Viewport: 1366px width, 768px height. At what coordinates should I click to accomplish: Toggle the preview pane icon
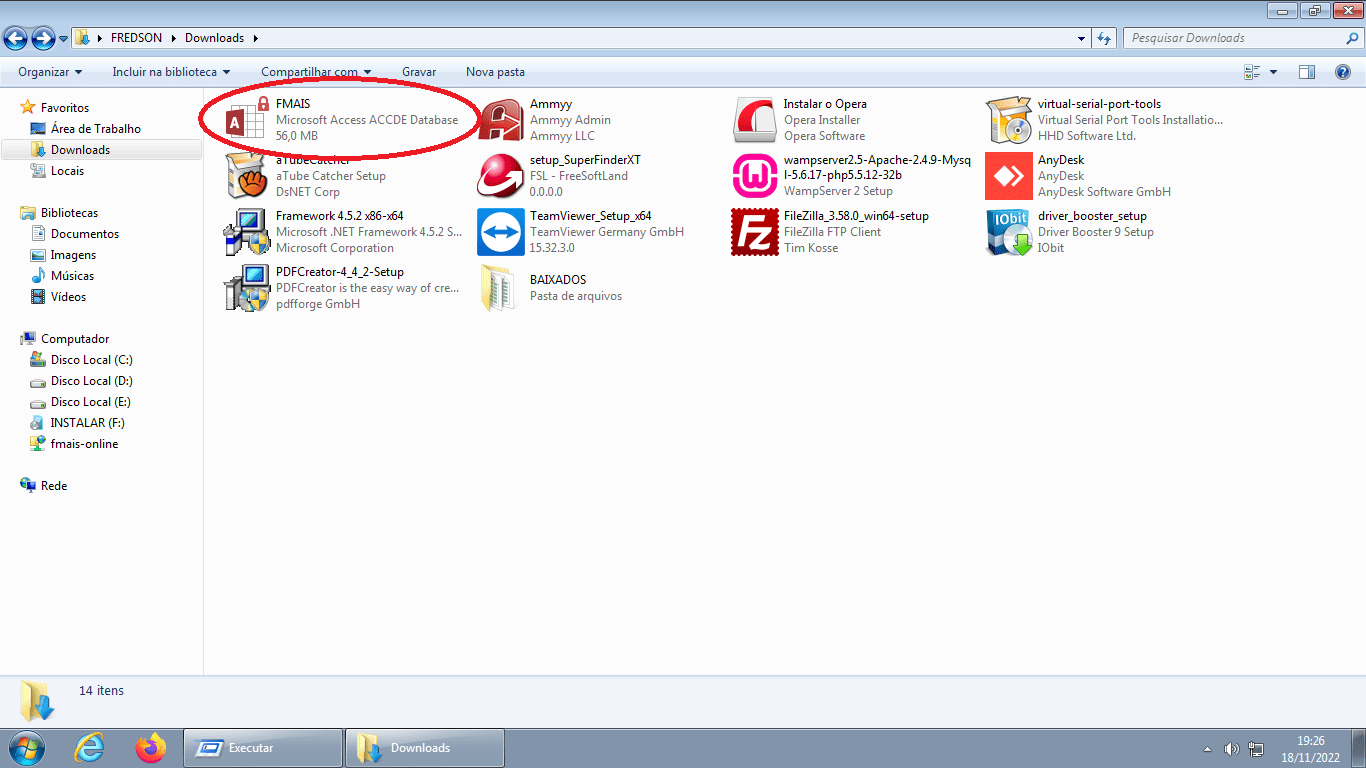pos(1306,72)
